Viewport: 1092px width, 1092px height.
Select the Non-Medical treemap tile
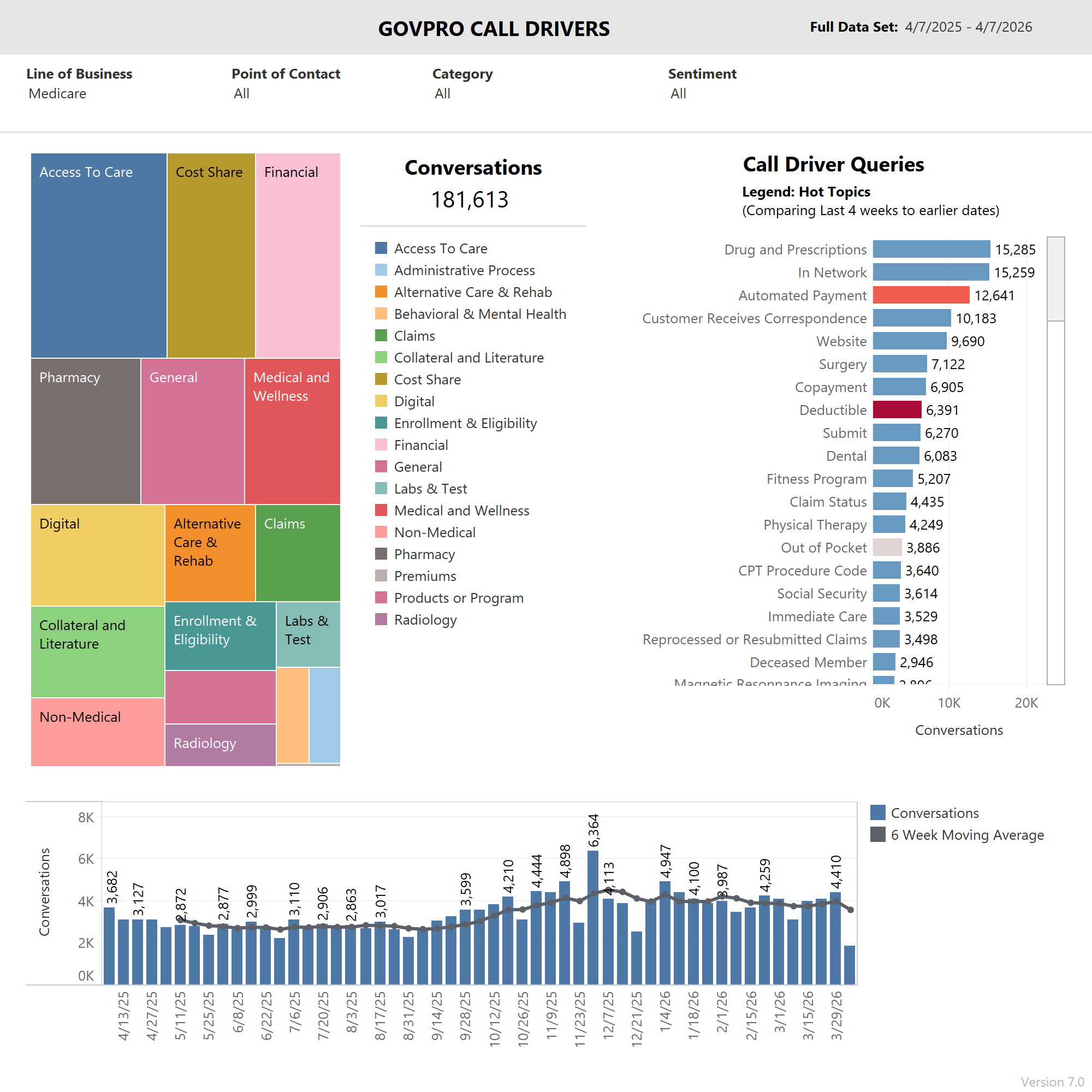pyautogui.click(x=97, y=732)
